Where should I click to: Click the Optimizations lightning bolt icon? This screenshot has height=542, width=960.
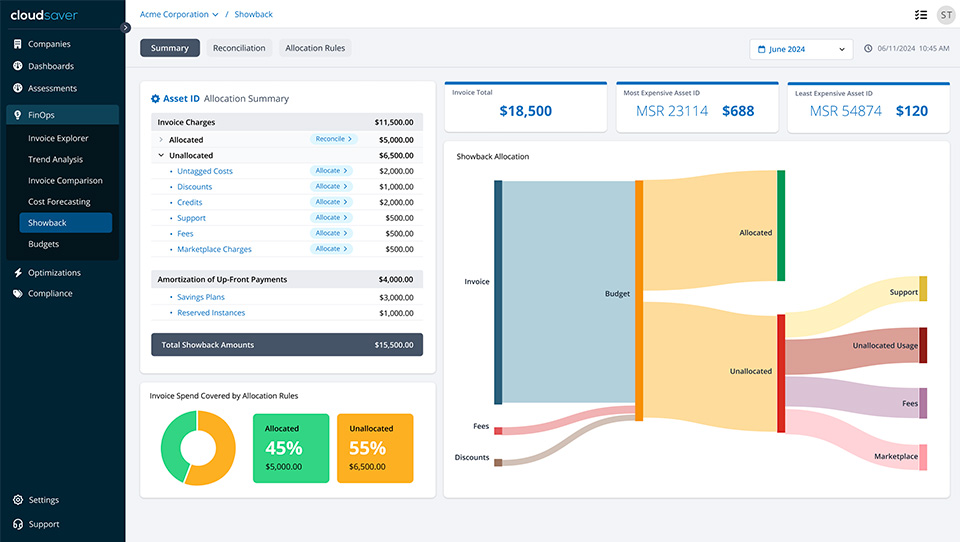(x=18, y=272)
